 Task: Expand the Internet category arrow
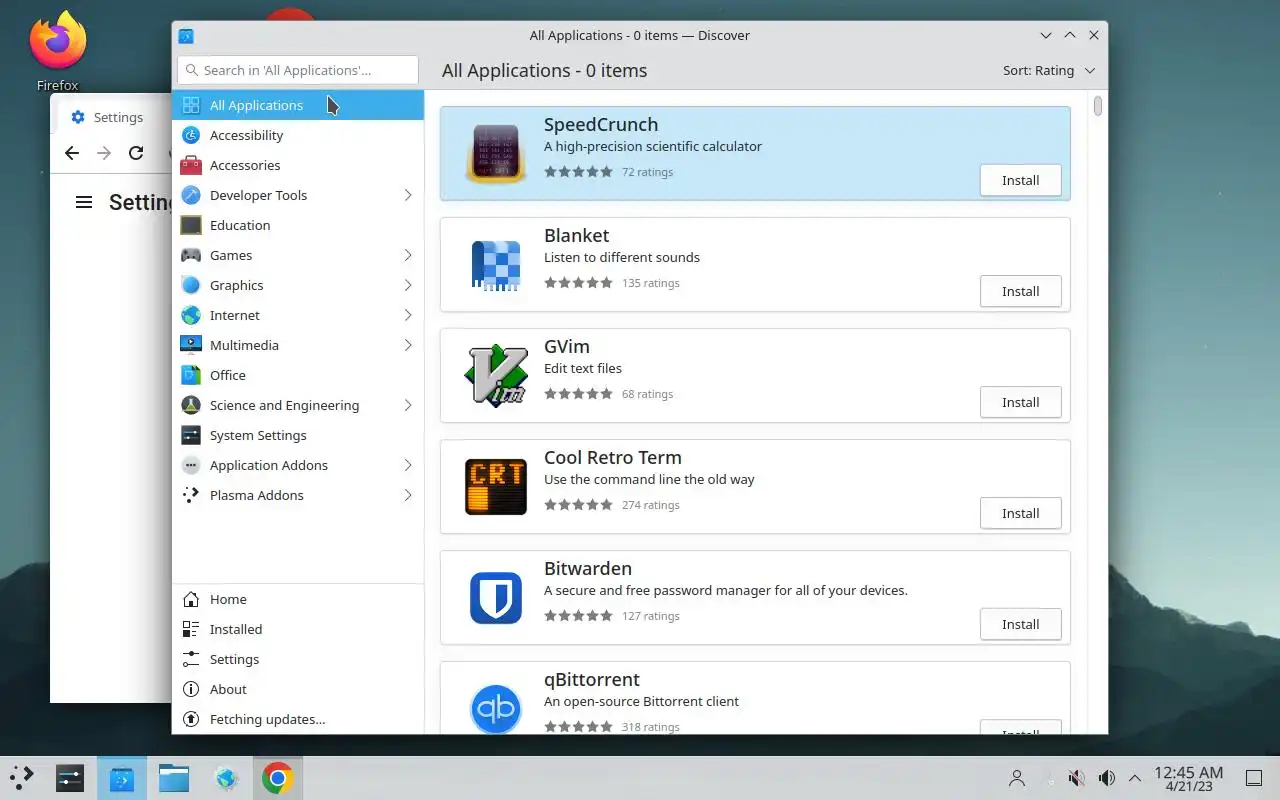pyautogui.click(x=408, y=315)
